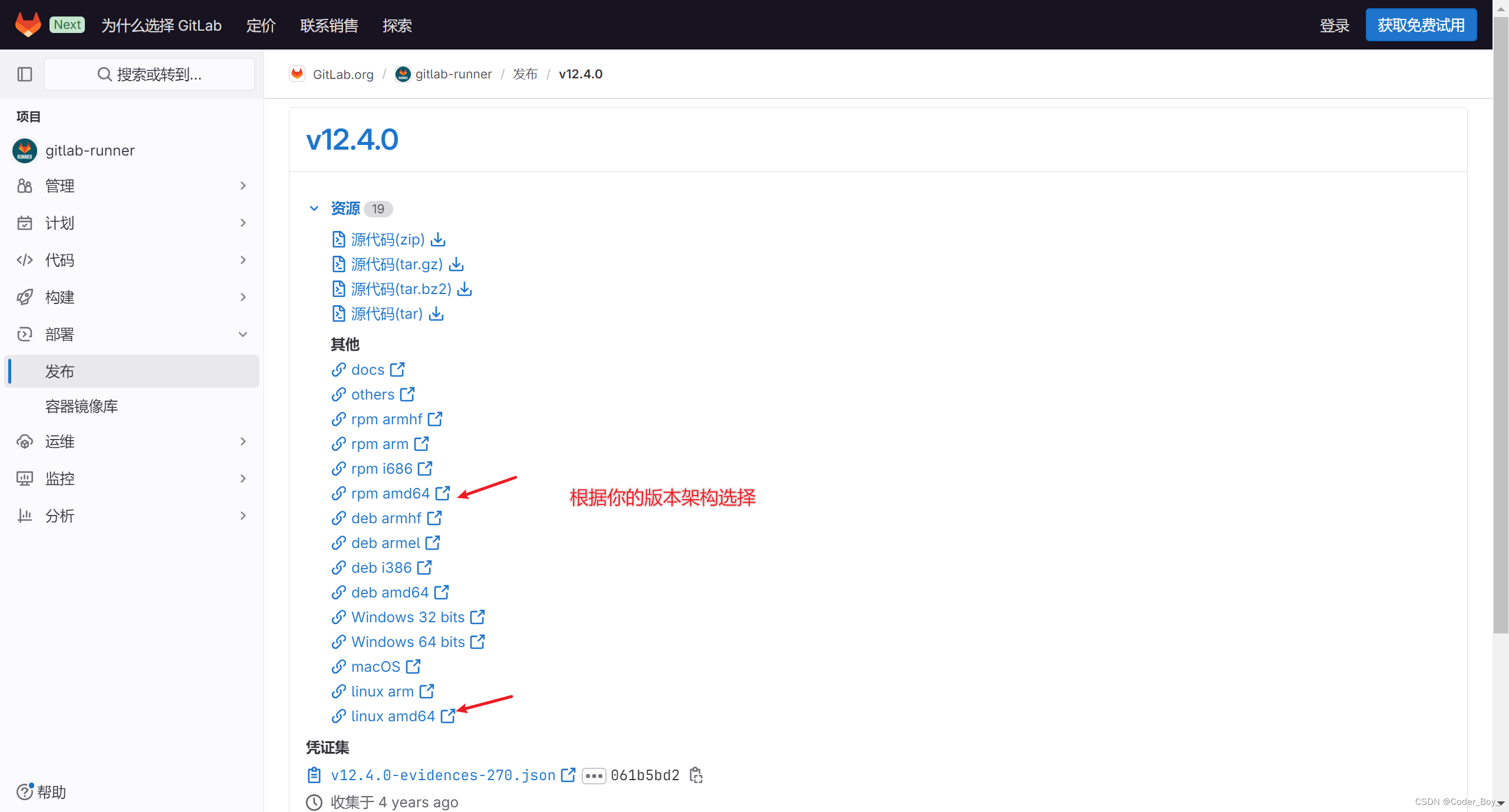
Task: Click the external link icon beside docs
Action: [397, 369]
